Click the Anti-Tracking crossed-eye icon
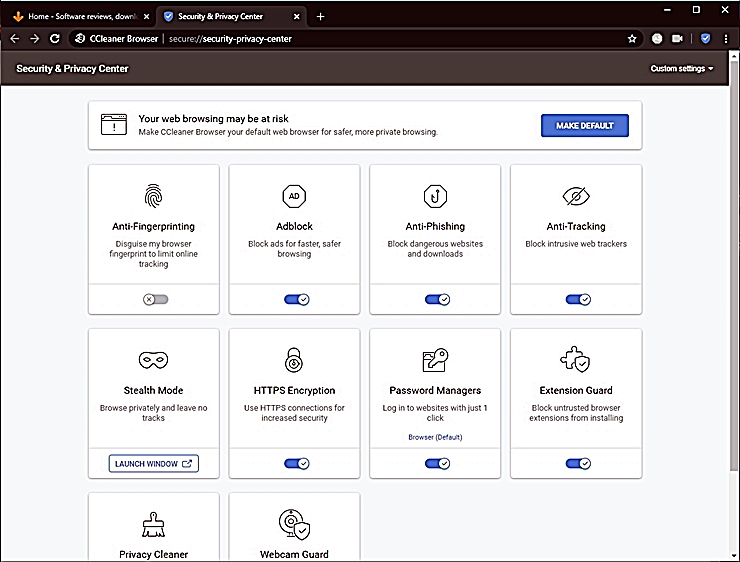Image resolution: width=740 pixels, height=562 pixels. tap(576, 196)
